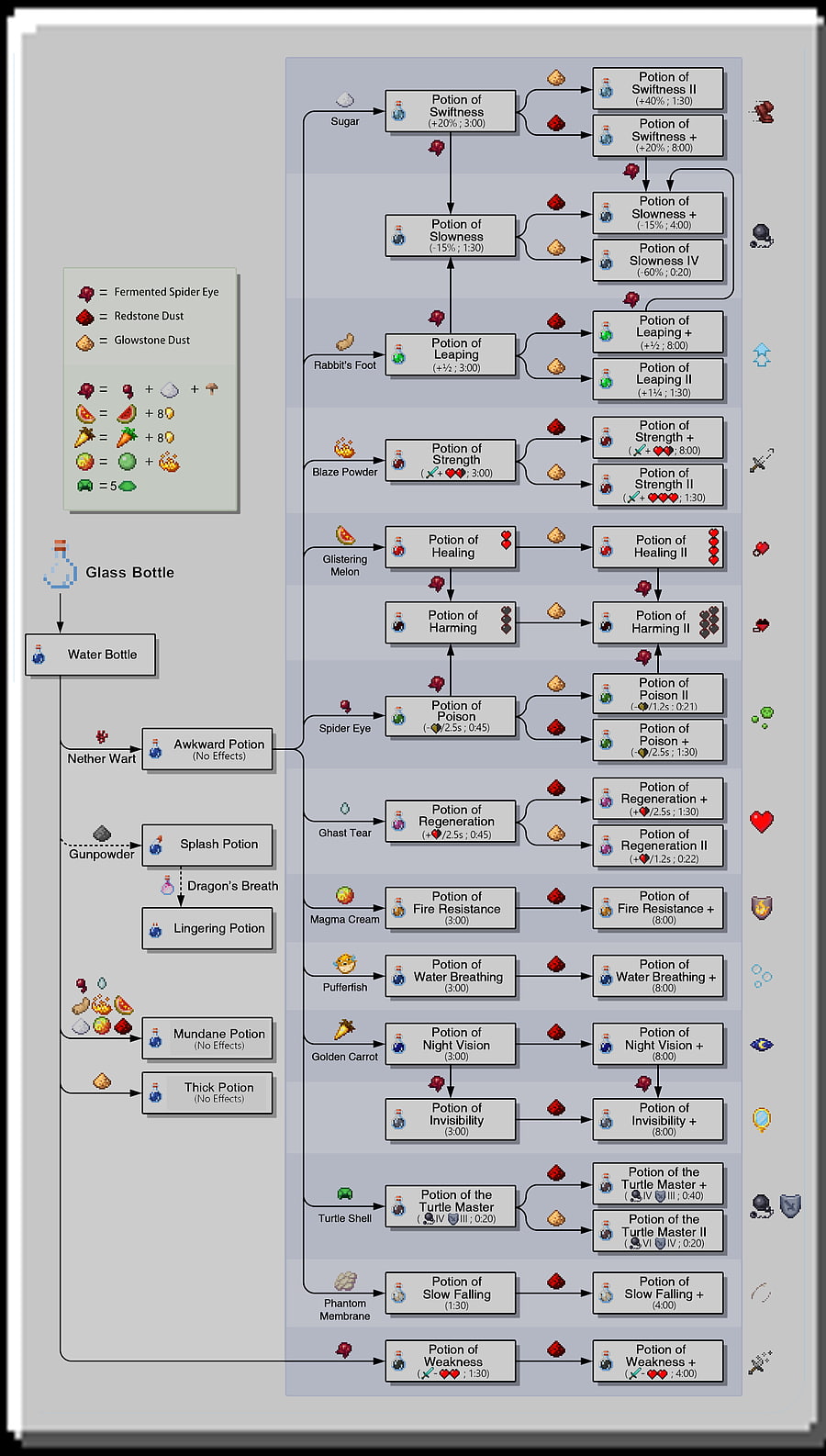Select the Mundane Potion box

coord(207,1038)
